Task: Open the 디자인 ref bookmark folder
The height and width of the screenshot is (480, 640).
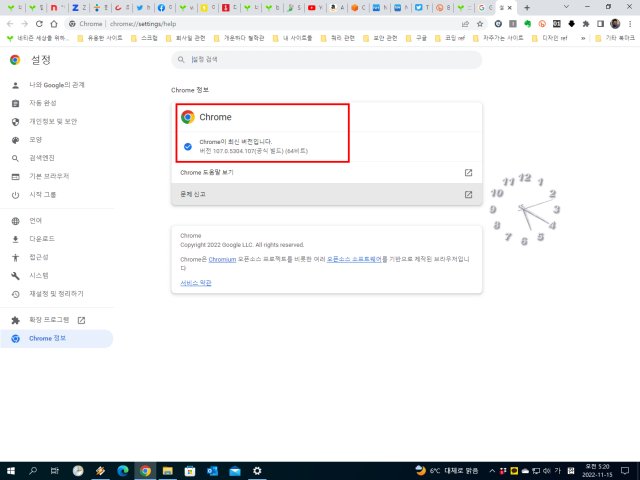Action: (x=550, y=38)
